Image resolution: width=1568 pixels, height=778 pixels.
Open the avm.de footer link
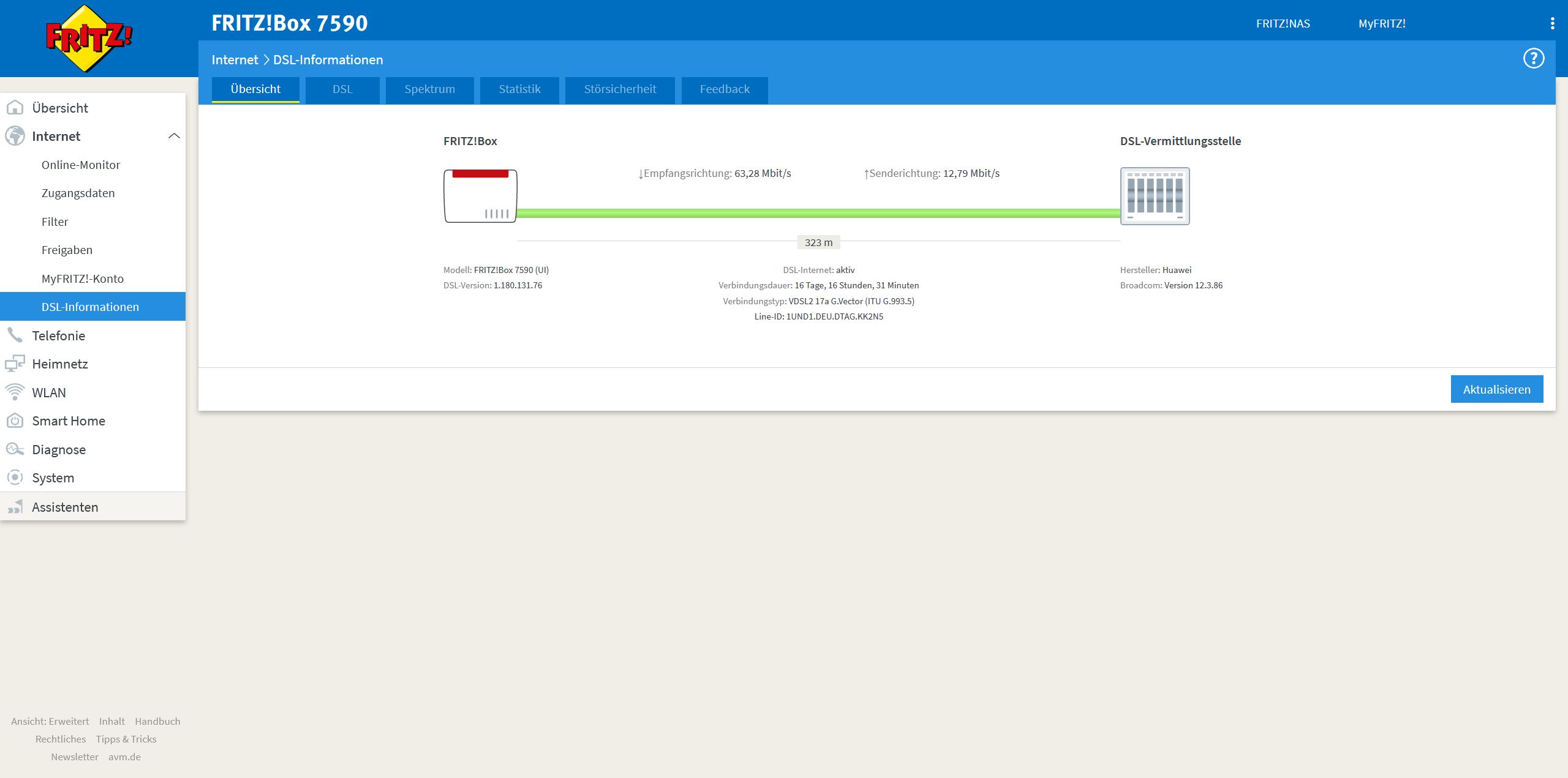pos(124,757)
